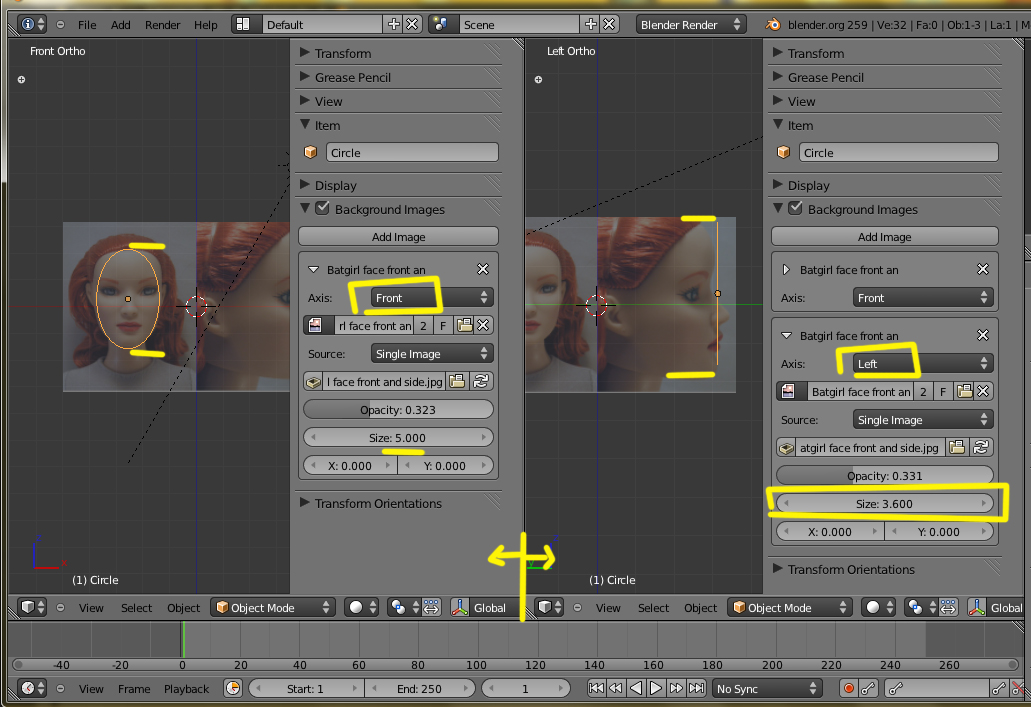Click the Size 3.600 field

884,503
